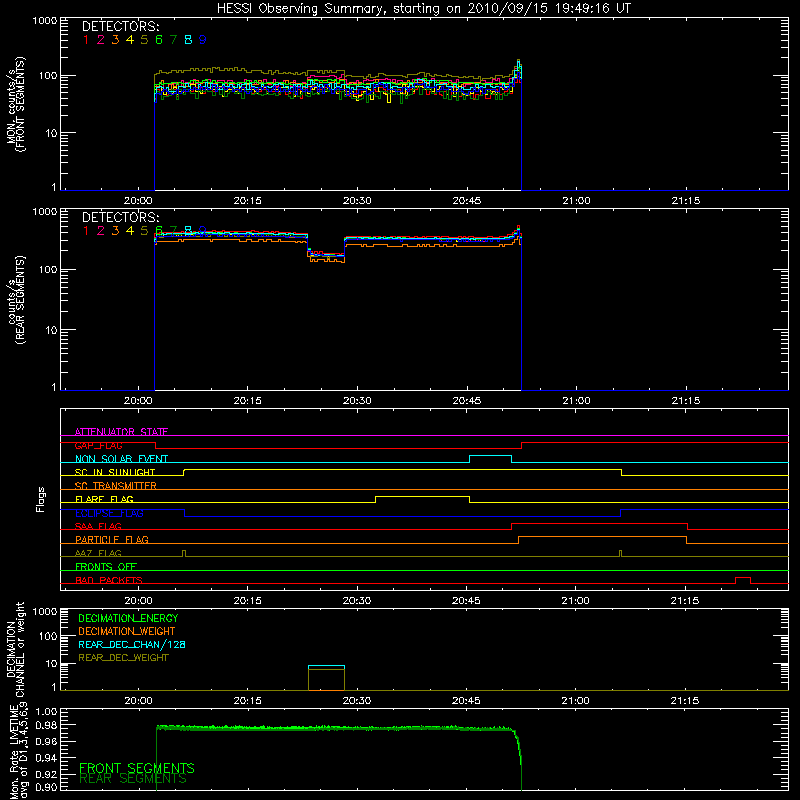Click REAR SEGMENTS legend in livetime plot
The image size is (800, 800).
coord(133,779)
